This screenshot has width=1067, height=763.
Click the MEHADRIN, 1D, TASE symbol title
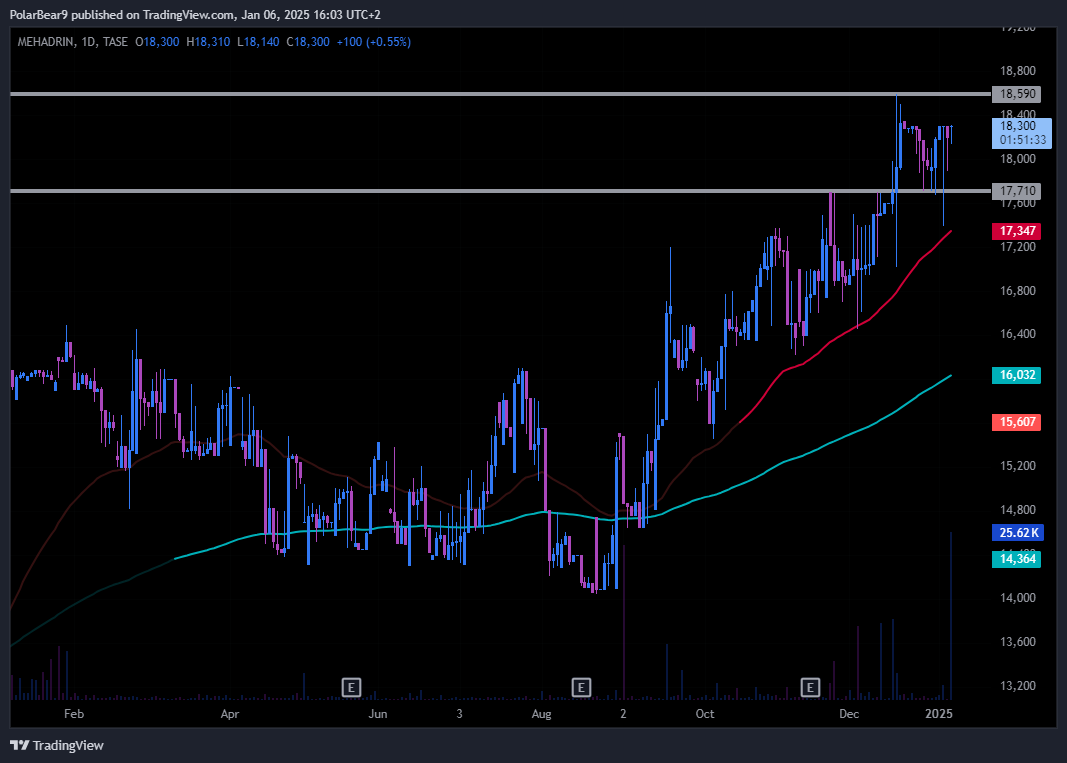click(x=74, y=42)
